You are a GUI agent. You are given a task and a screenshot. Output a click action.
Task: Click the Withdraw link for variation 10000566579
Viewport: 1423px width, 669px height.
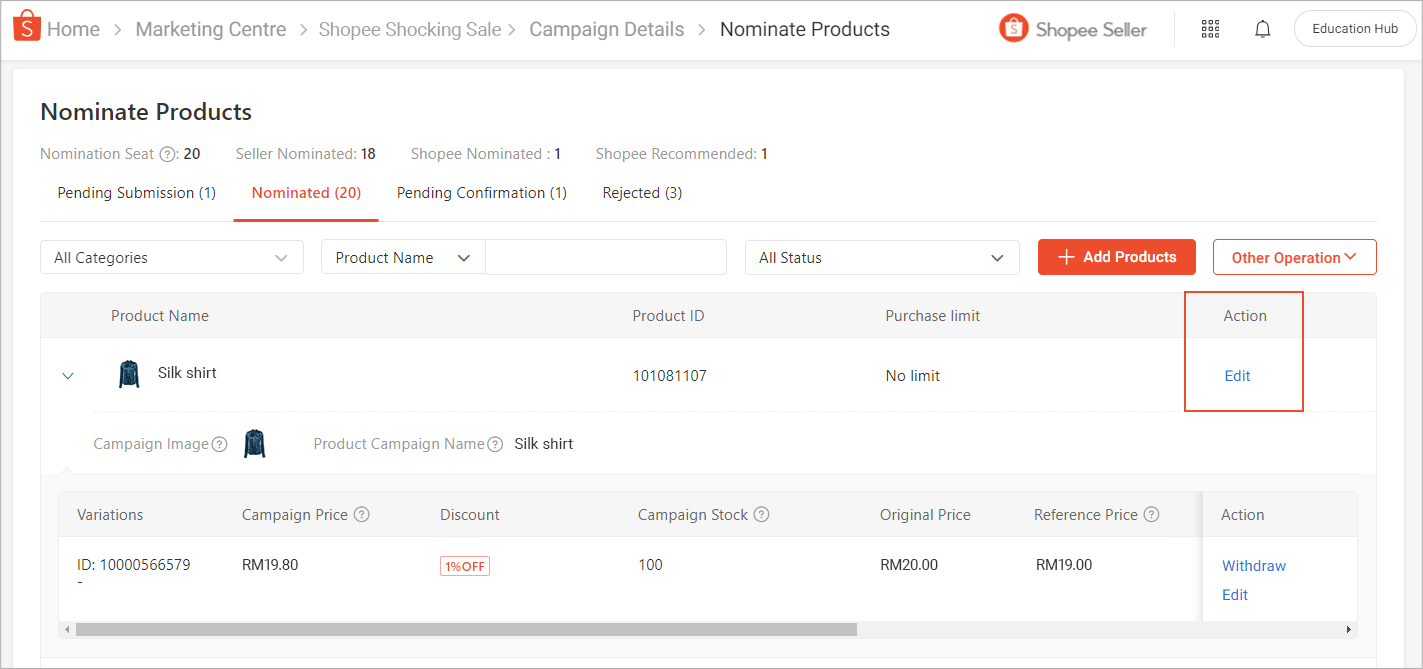point(1253,565)
